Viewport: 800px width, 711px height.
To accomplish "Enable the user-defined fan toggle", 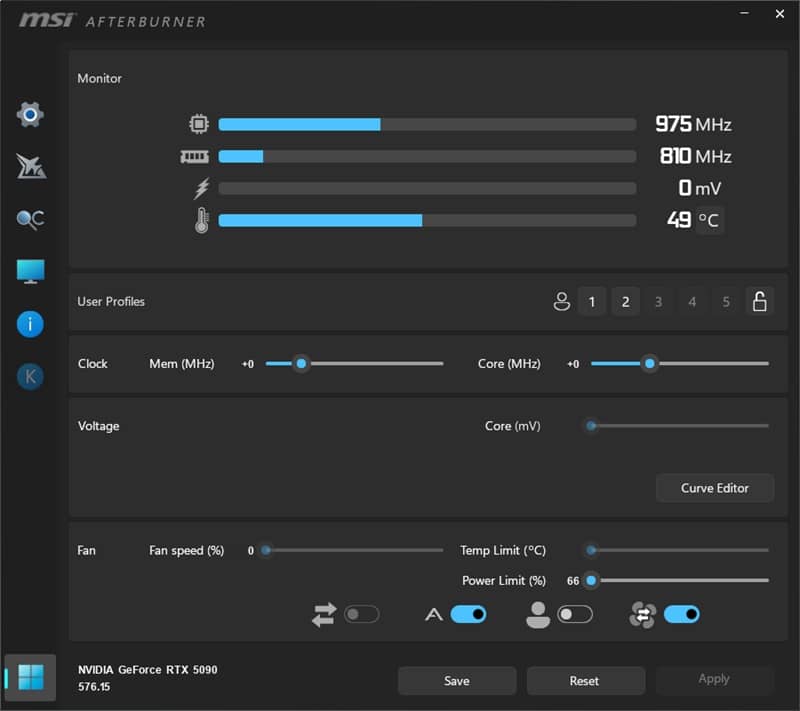I will [575, 614].
